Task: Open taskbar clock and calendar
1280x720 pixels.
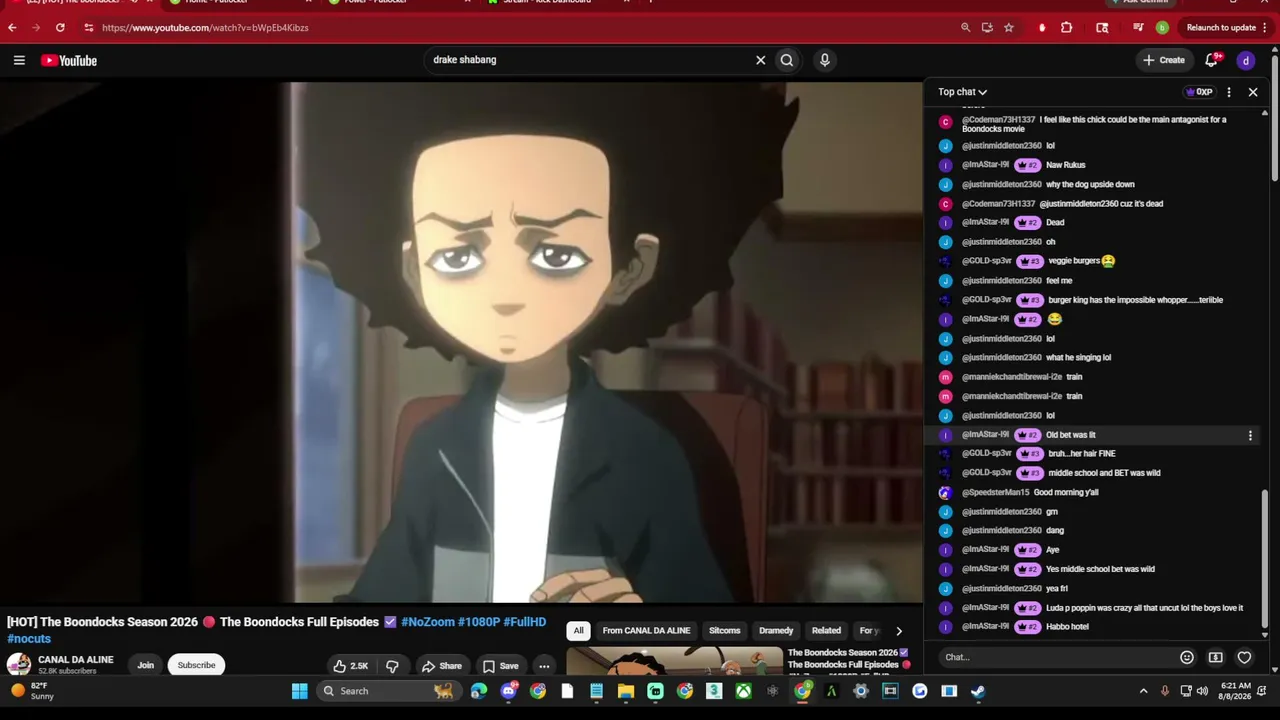Action: [x=1236, y=691]
